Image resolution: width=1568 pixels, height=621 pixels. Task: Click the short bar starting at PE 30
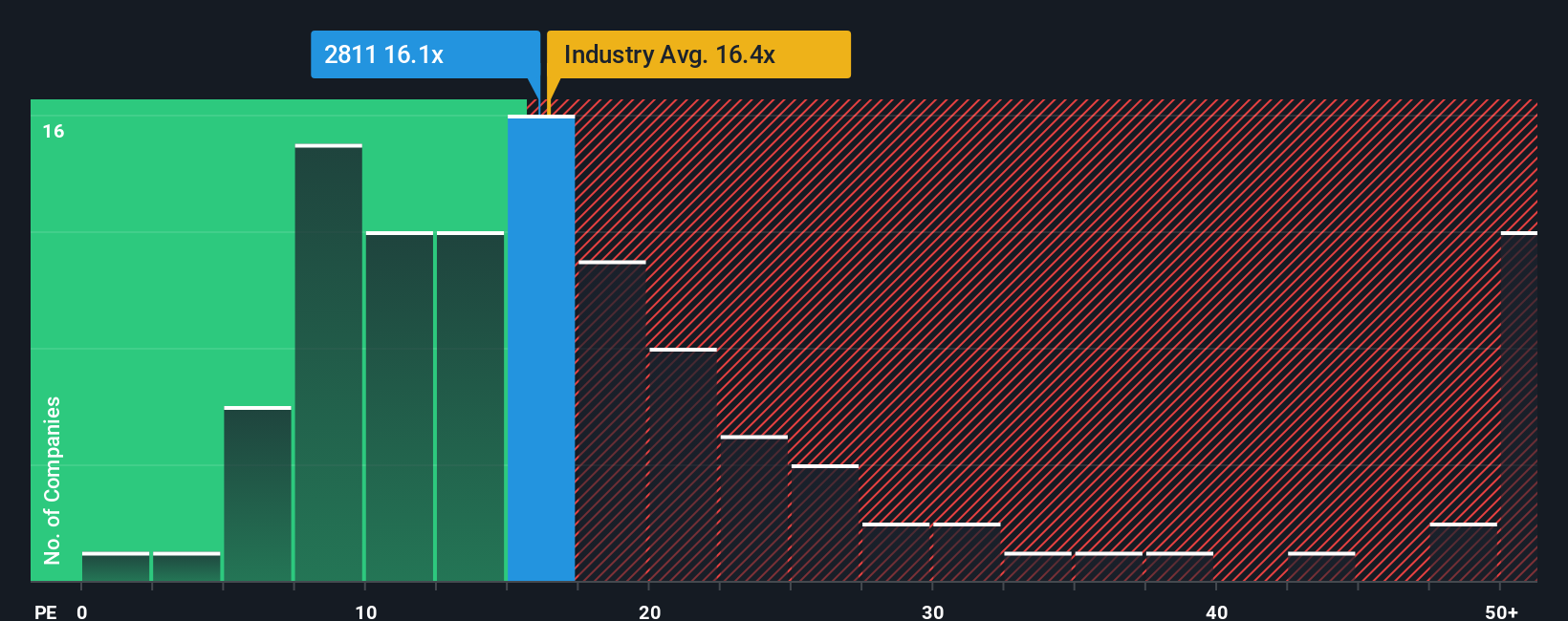967,552
